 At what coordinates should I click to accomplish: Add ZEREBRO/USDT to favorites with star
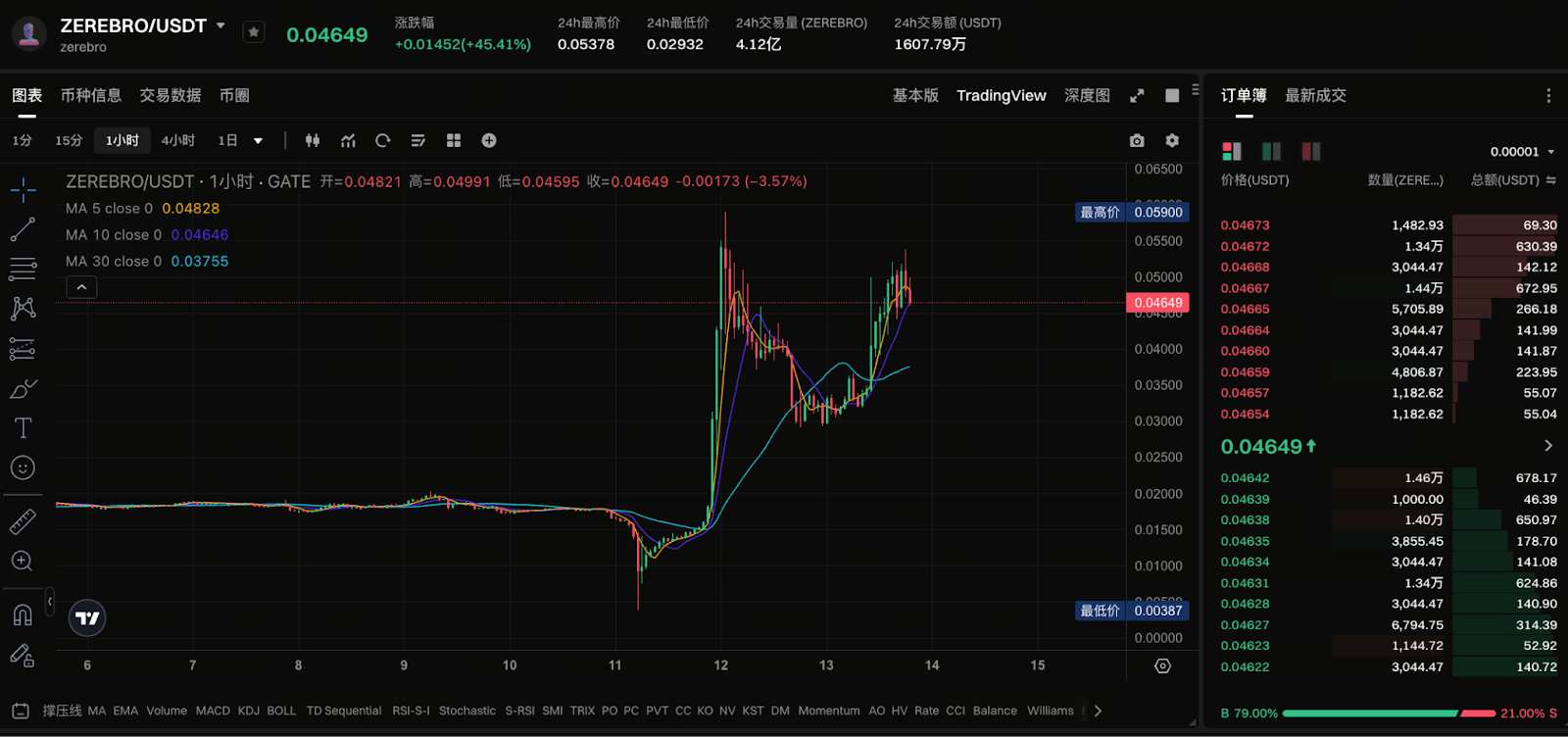[254, 31]
